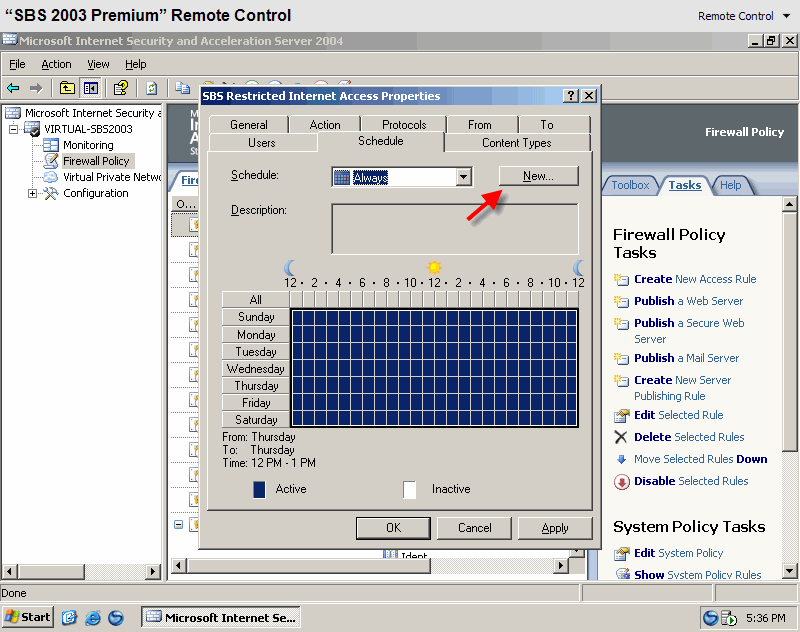
Task: Switch to the Content Types tab
Action: click(517, 143)
